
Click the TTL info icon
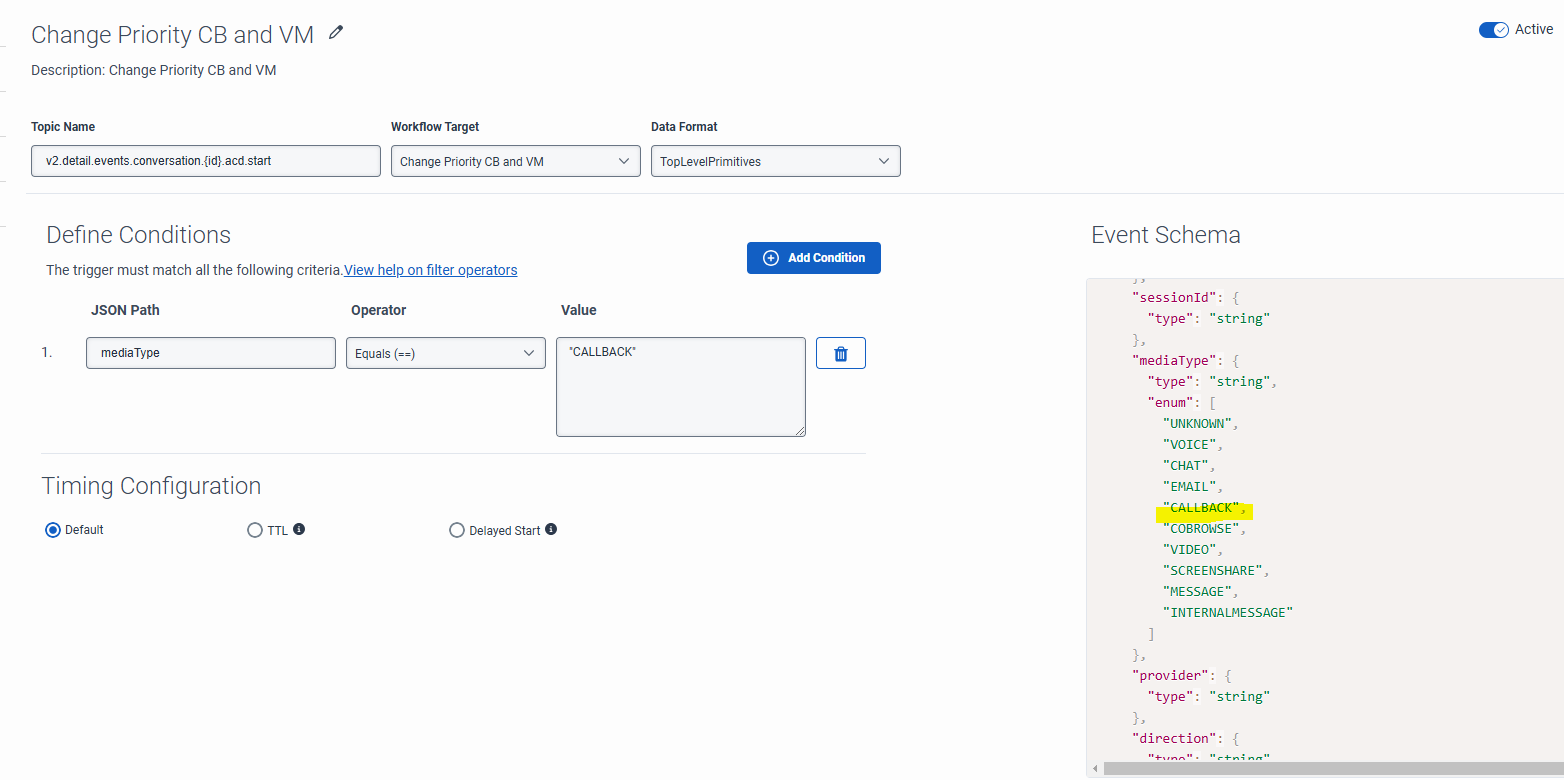[x=299, y=529]
